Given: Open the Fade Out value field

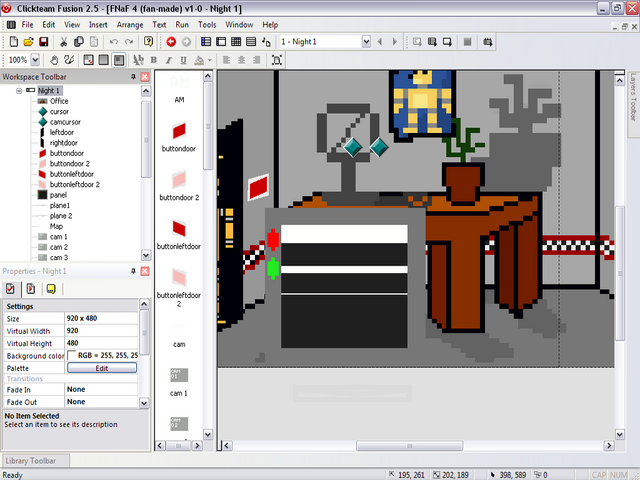Looking at the screenshot, I should tap(101, 402).
